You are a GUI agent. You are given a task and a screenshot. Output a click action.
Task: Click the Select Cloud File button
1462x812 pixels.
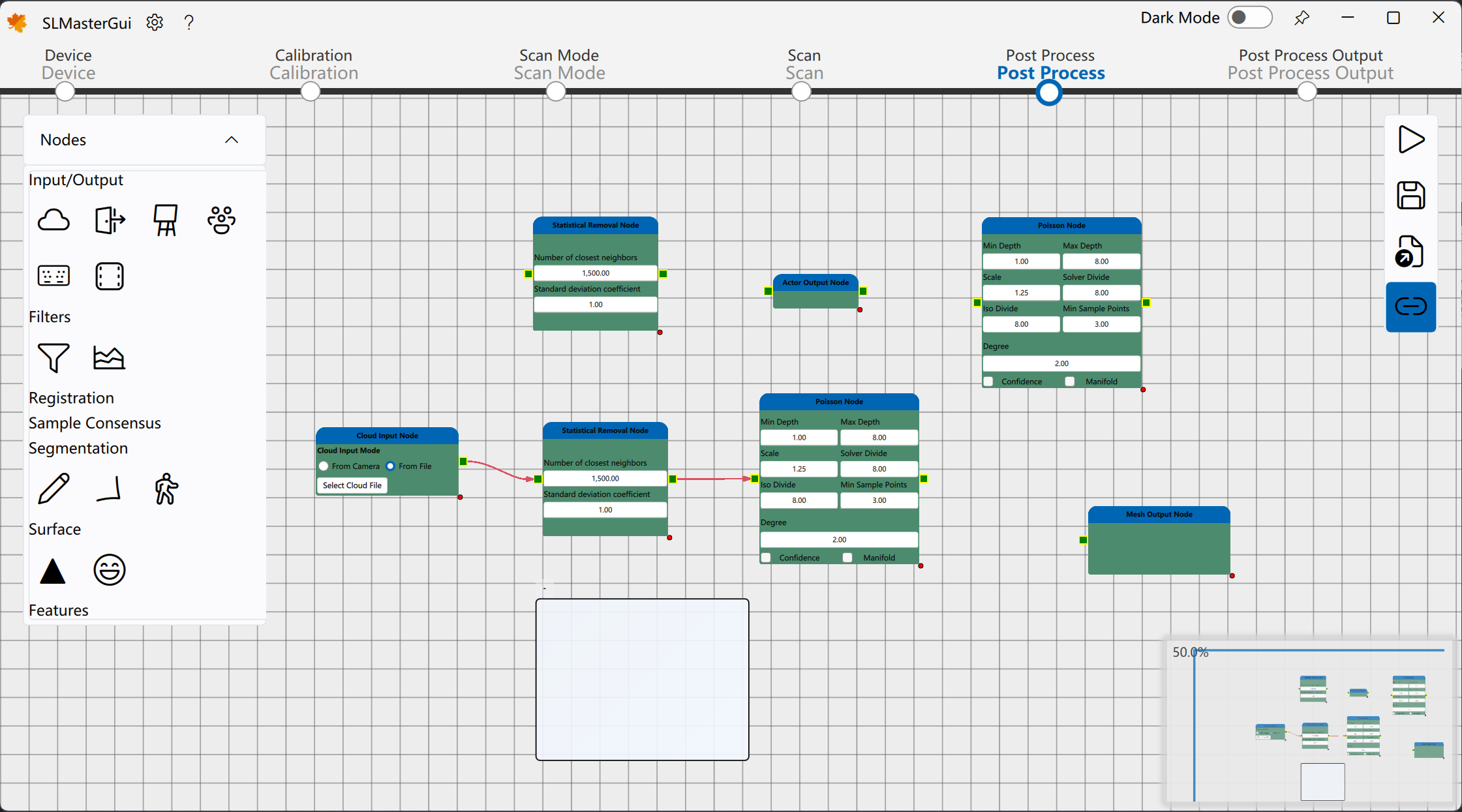click(x=352, y=485)
